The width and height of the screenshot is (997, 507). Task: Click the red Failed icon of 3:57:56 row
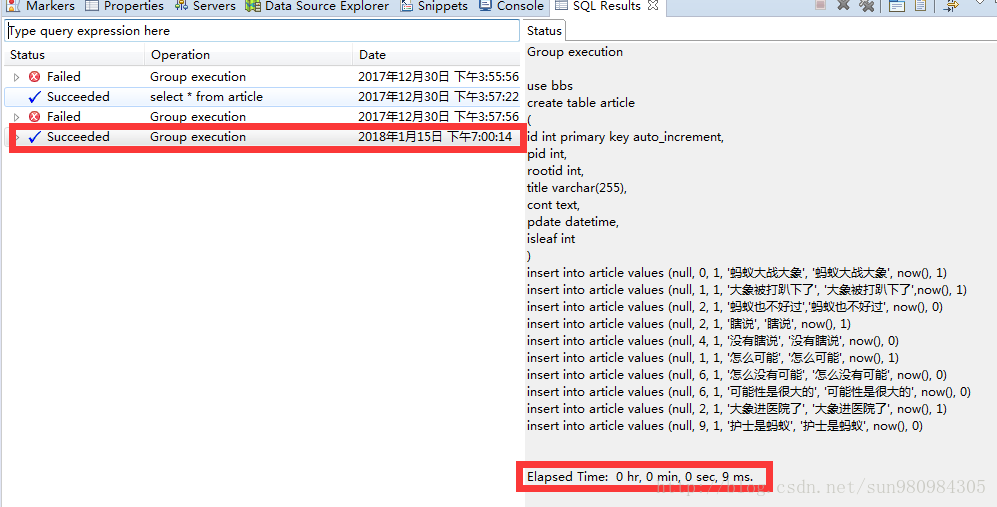[34, 116]
